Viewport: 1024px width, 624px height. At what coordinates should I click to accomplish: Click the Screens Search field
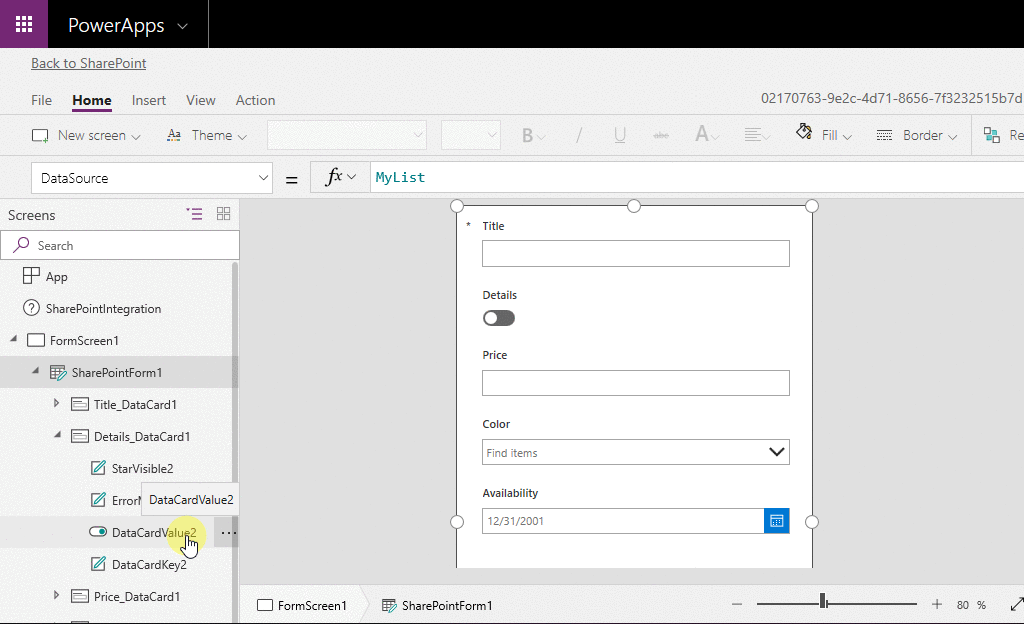(x=120, y=245)
